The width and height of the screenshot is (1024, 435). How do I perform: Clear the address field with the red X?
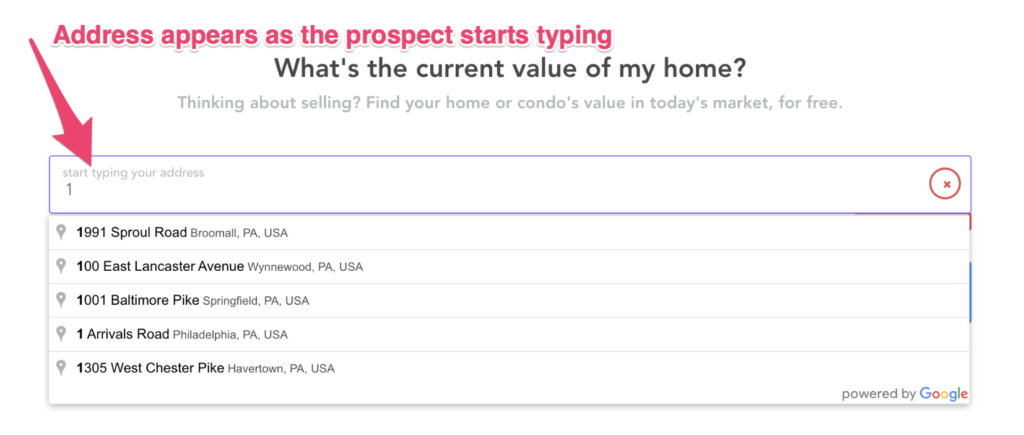click(945, 184)
